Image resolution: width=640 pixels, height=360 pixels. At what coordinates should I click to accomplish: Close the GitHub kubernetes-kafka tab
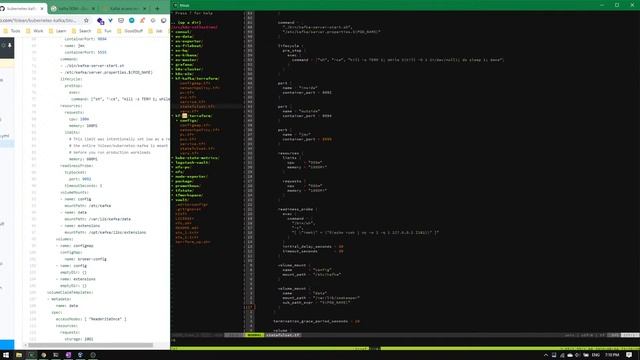pyautogui.click(x=42, y=8)
